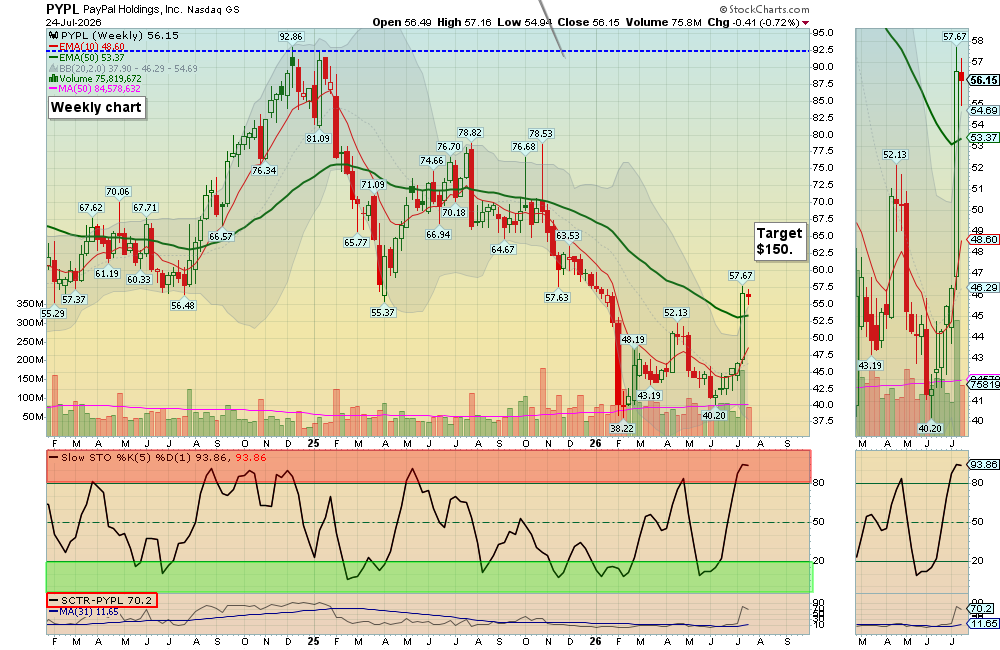Screen dimensions: 1000x650
Task: Click the Nasdaq GS exchange label
Action: tap(214, 10)
